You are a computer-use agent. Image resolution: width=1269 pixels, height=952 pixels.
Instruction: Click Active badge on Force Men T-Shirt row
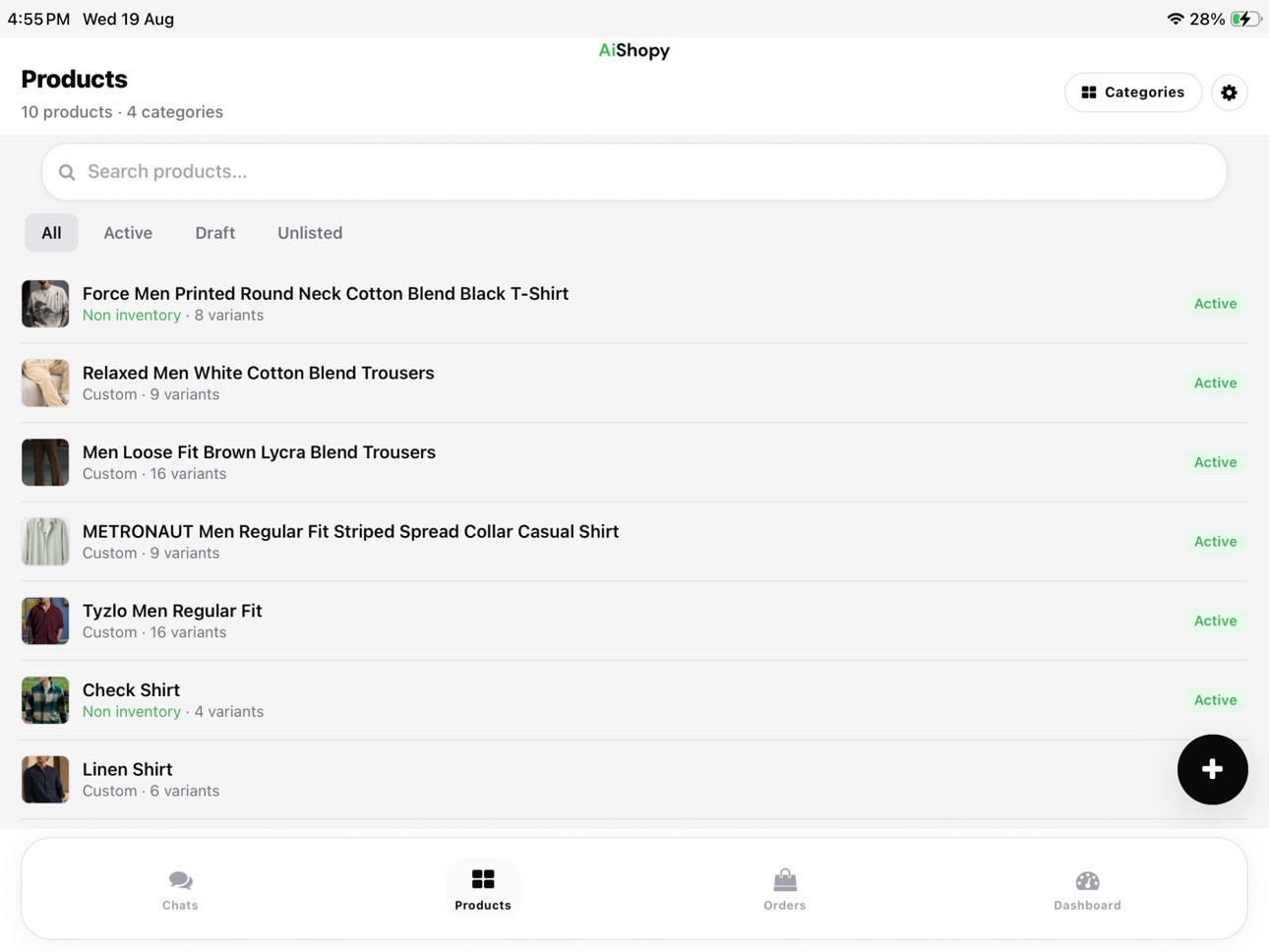pos(1215,304)
